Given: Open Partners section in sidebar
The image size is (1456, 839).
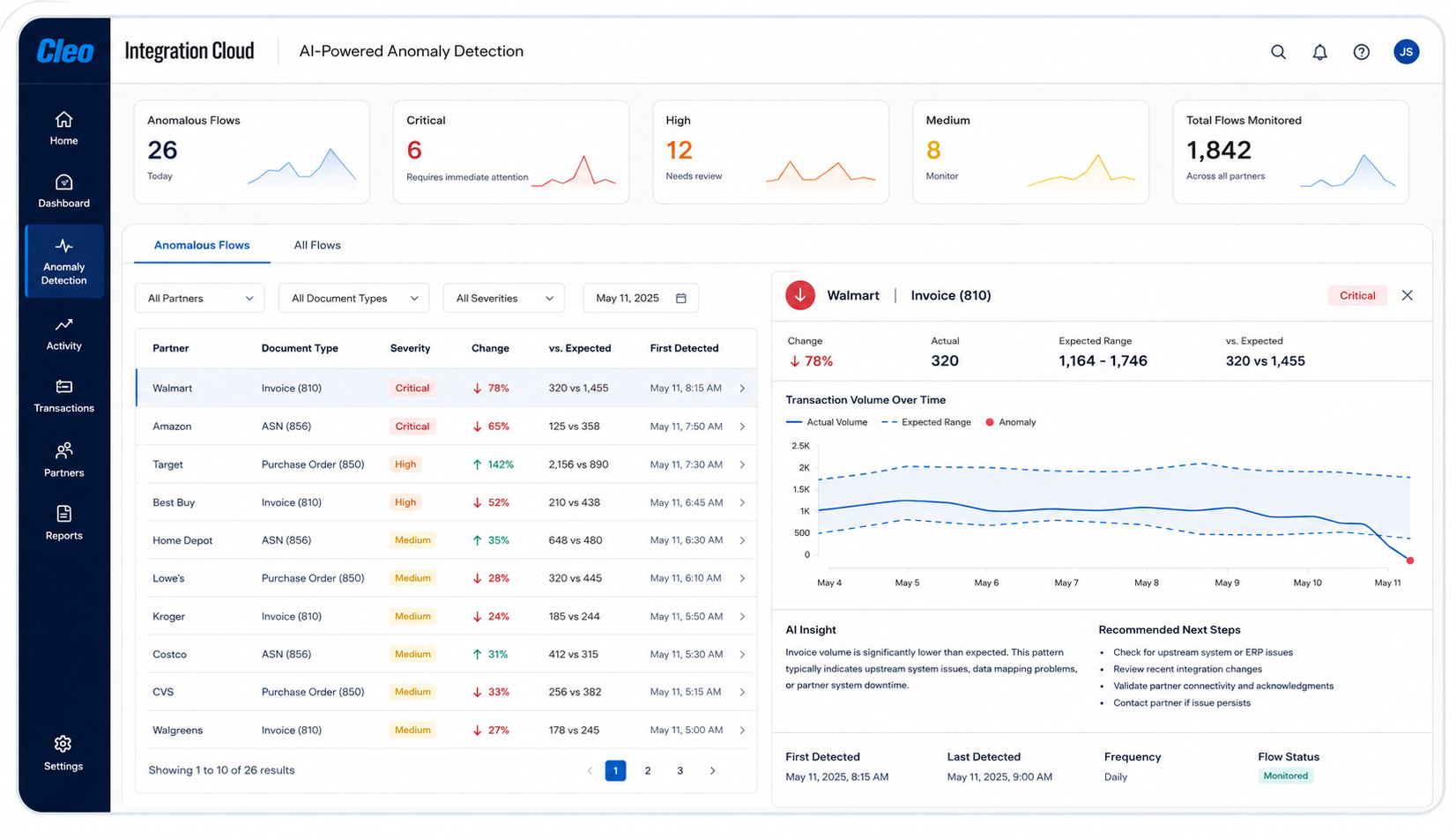Looking at the screenshot, I should pos(63,461).
